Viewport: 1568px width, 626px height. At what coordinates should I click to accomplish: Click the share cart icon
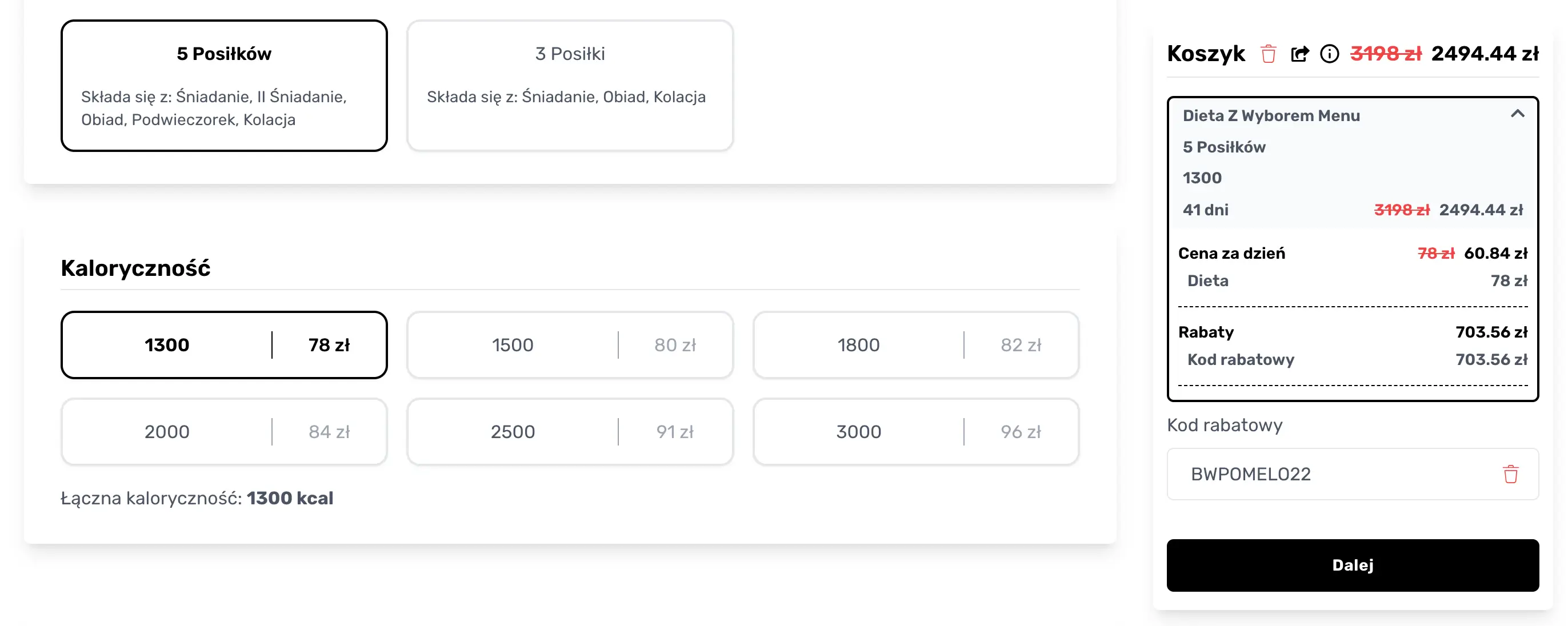coord(1299,54)
